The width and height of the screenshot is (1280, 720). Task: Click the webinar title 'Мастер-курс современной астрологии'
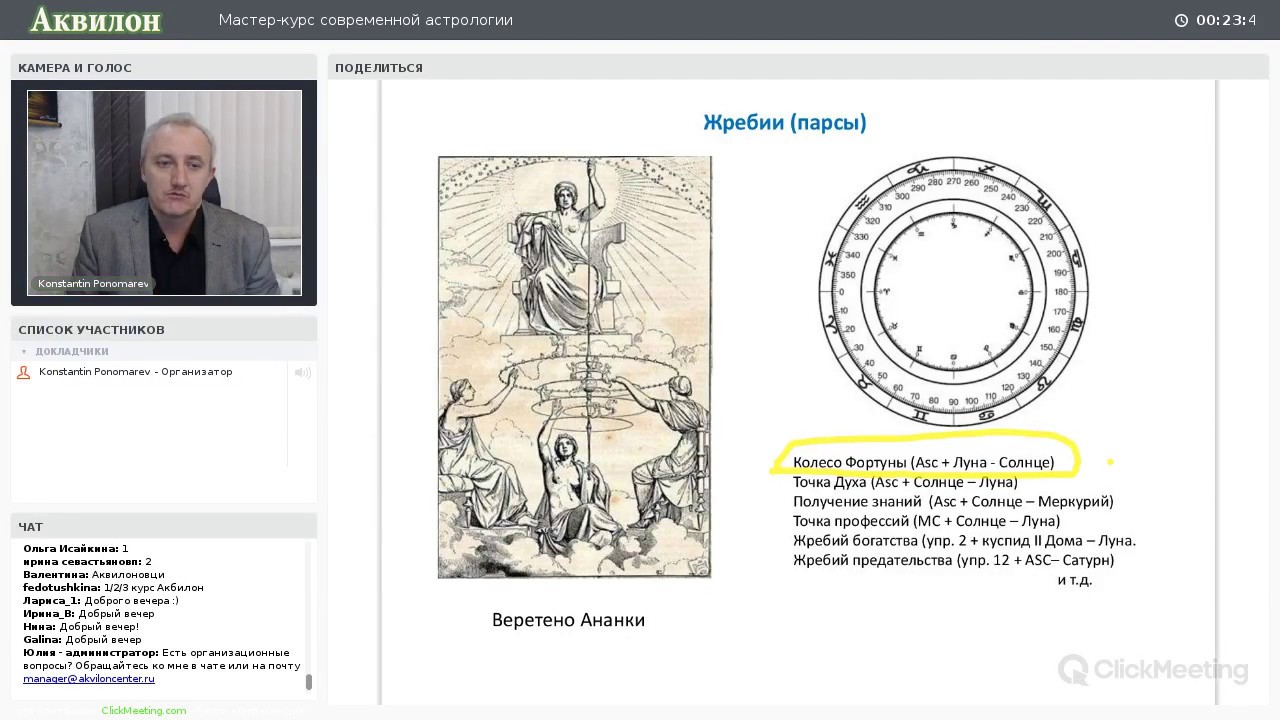(366, 20)
